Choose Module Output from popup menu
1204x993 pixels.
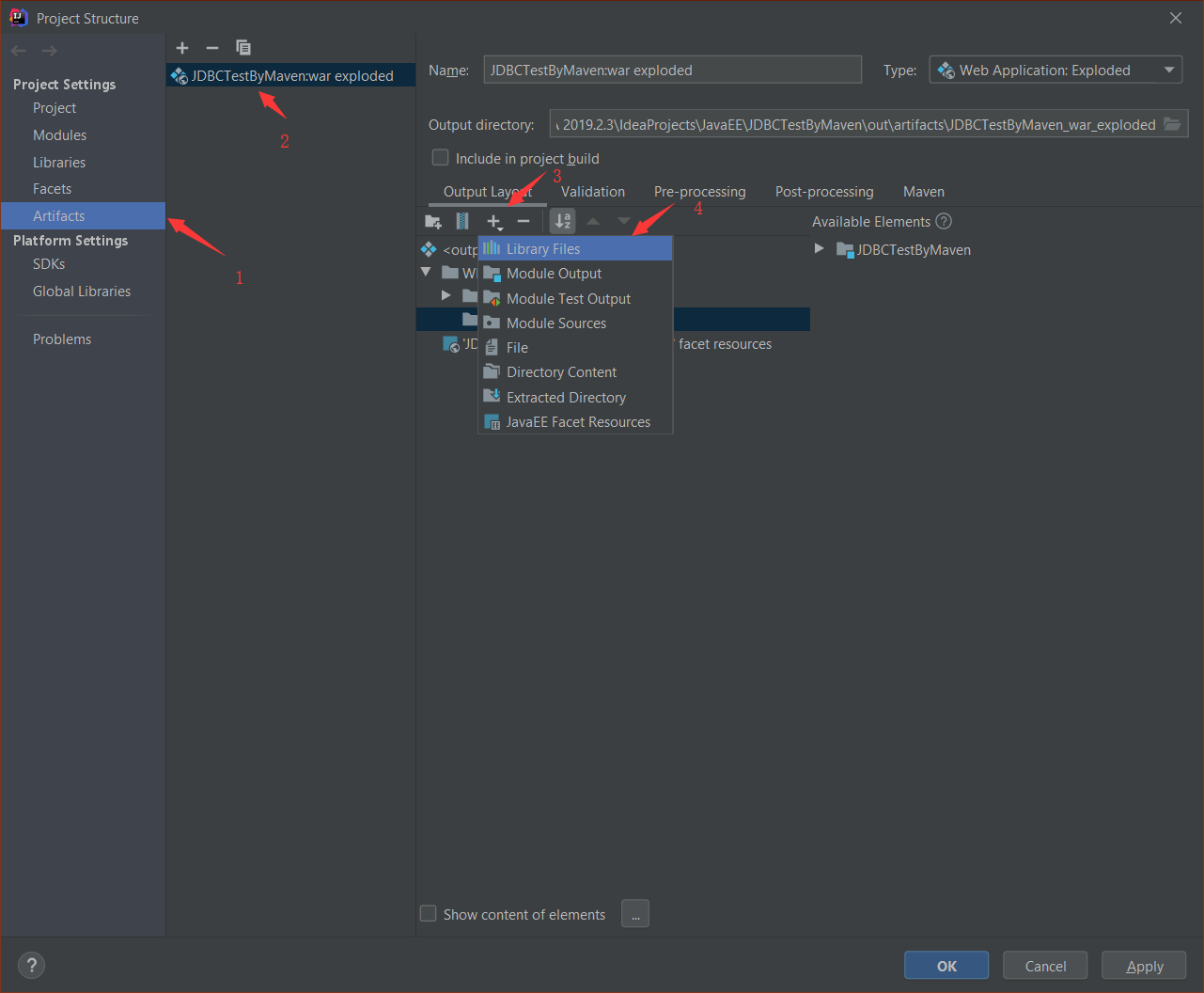click(575, 274)
